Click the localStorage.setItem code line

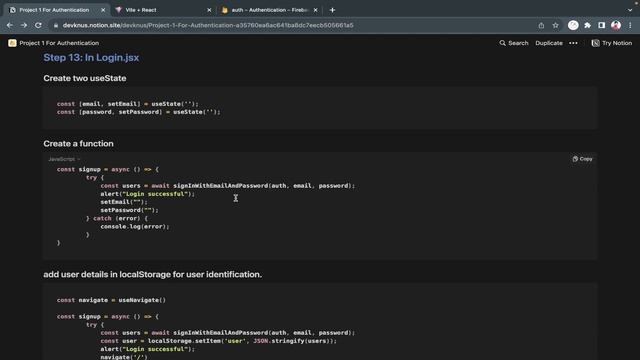click(218, 341)
